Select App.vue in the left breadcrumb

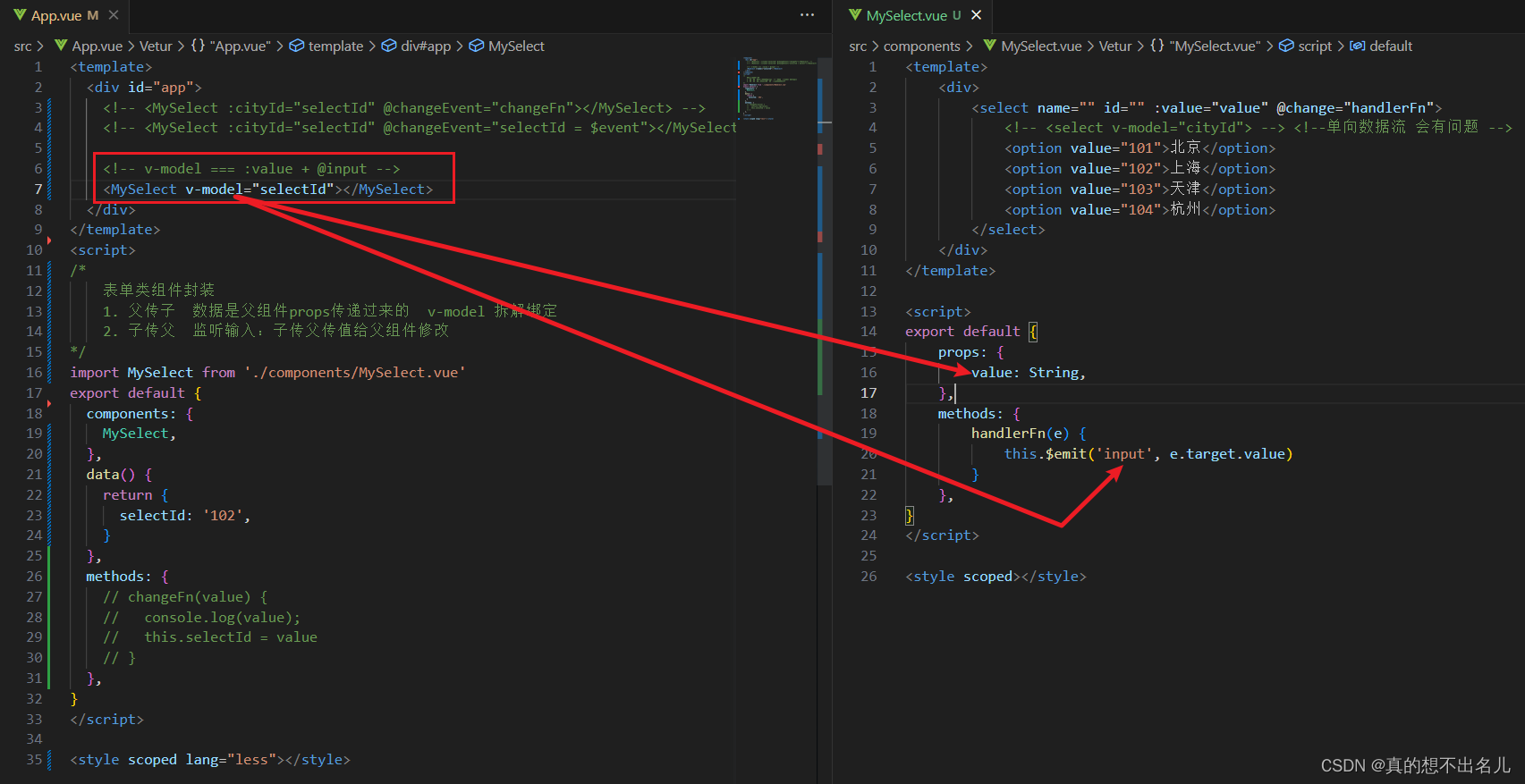[x=97, y=46]
